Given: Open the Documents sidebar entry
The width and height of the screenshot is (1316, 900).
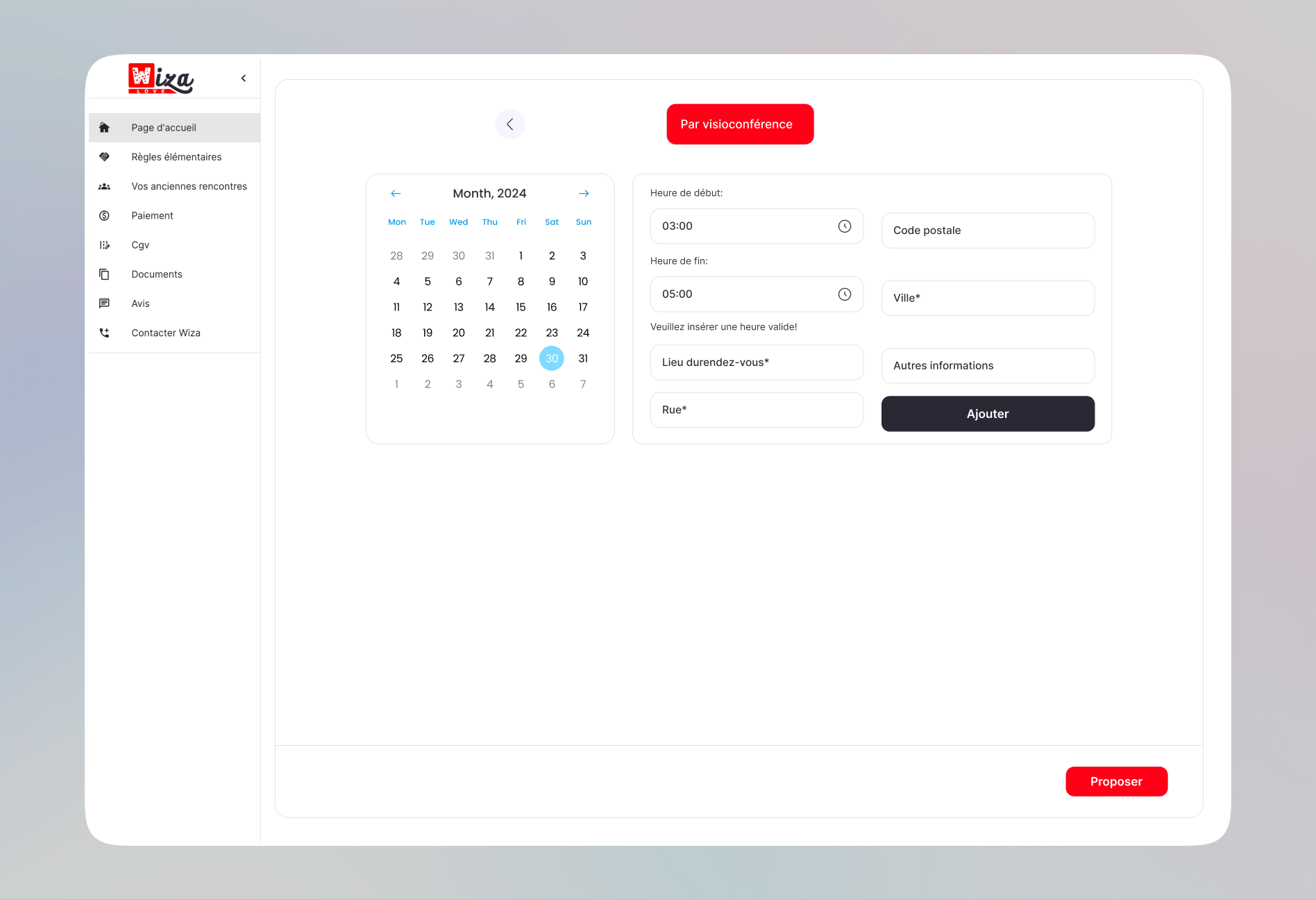Looking at the screenshot, I should [x=157, y=274].
